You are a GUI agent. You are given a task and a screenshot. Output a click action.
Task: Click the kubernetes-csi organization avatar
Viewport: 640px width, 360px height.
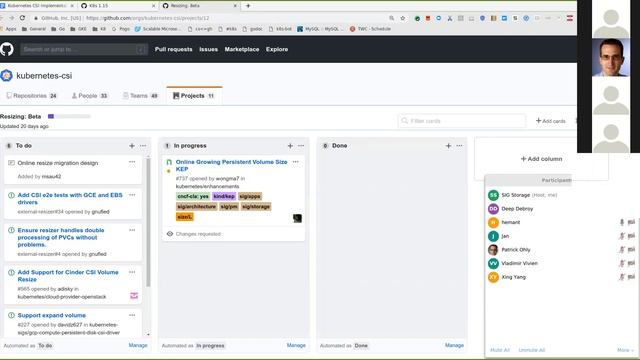click(x=6, y=76)
